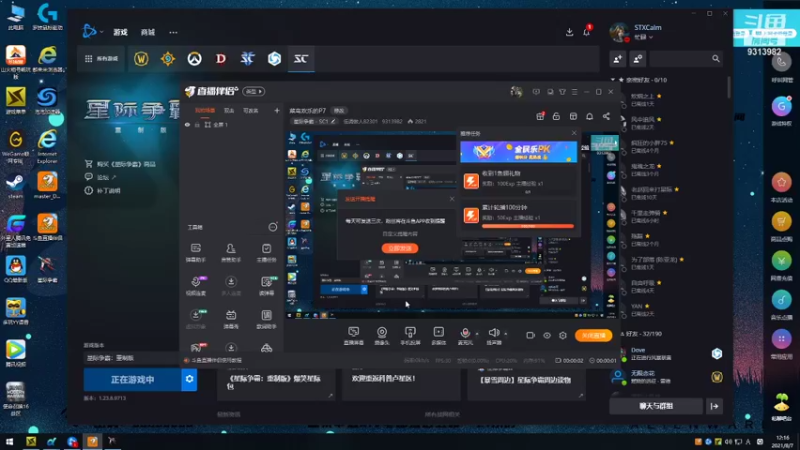Select the 全屏 1 source row
This screenshot has height=450, width=800.
pos(232,124)
